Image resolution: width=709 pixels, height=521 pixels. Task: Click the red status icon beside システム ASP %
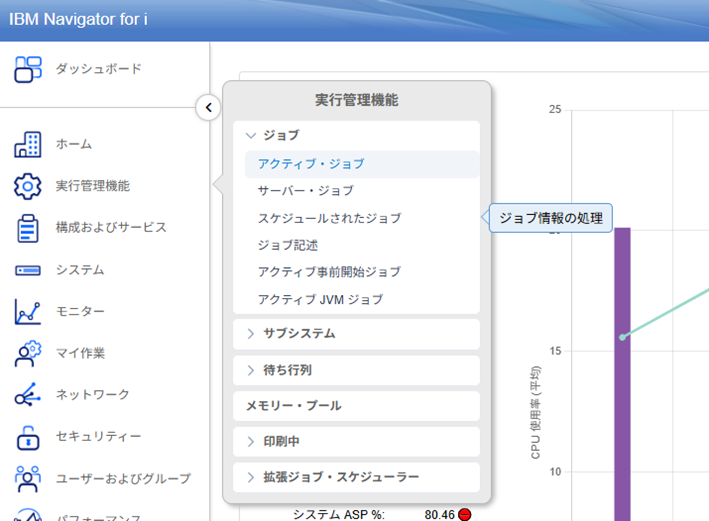tap(464, 515)
